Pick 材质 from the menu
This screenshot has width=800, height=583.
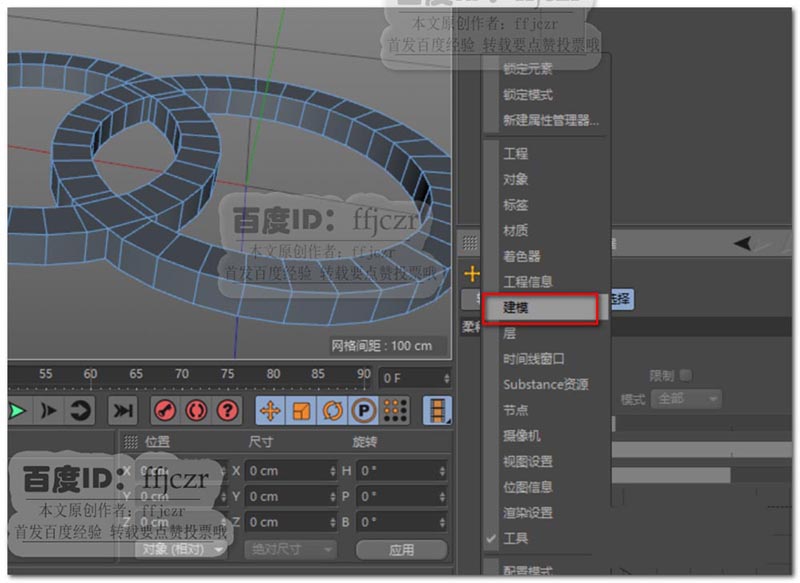tap(515, 231)
